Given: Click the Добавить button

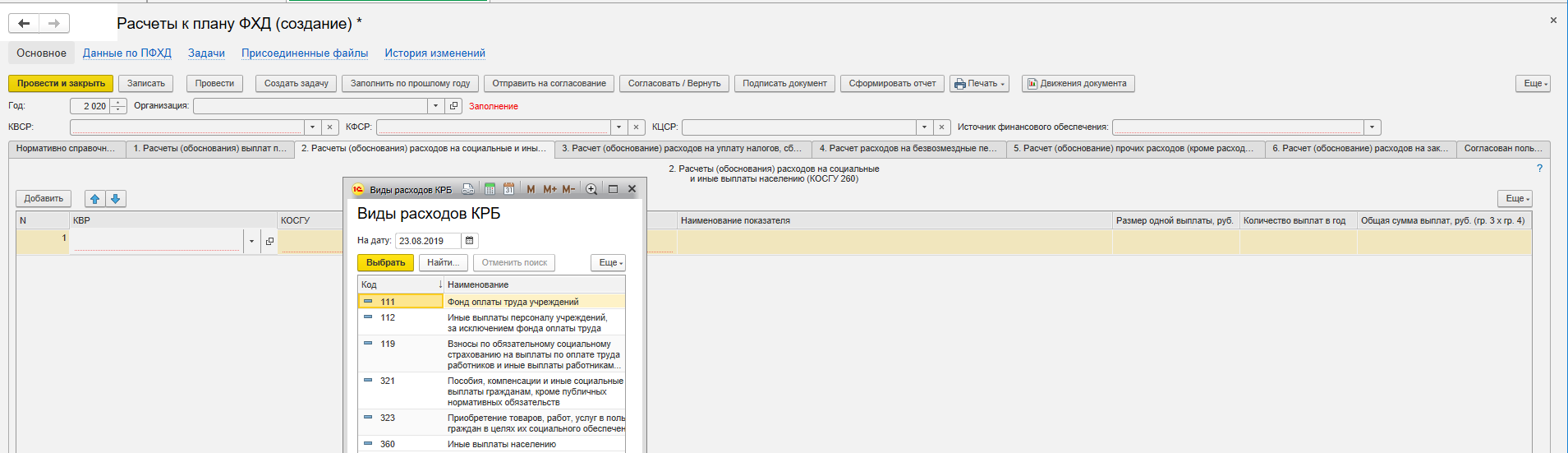Looking at the screenshot, I should click(44, 198).
